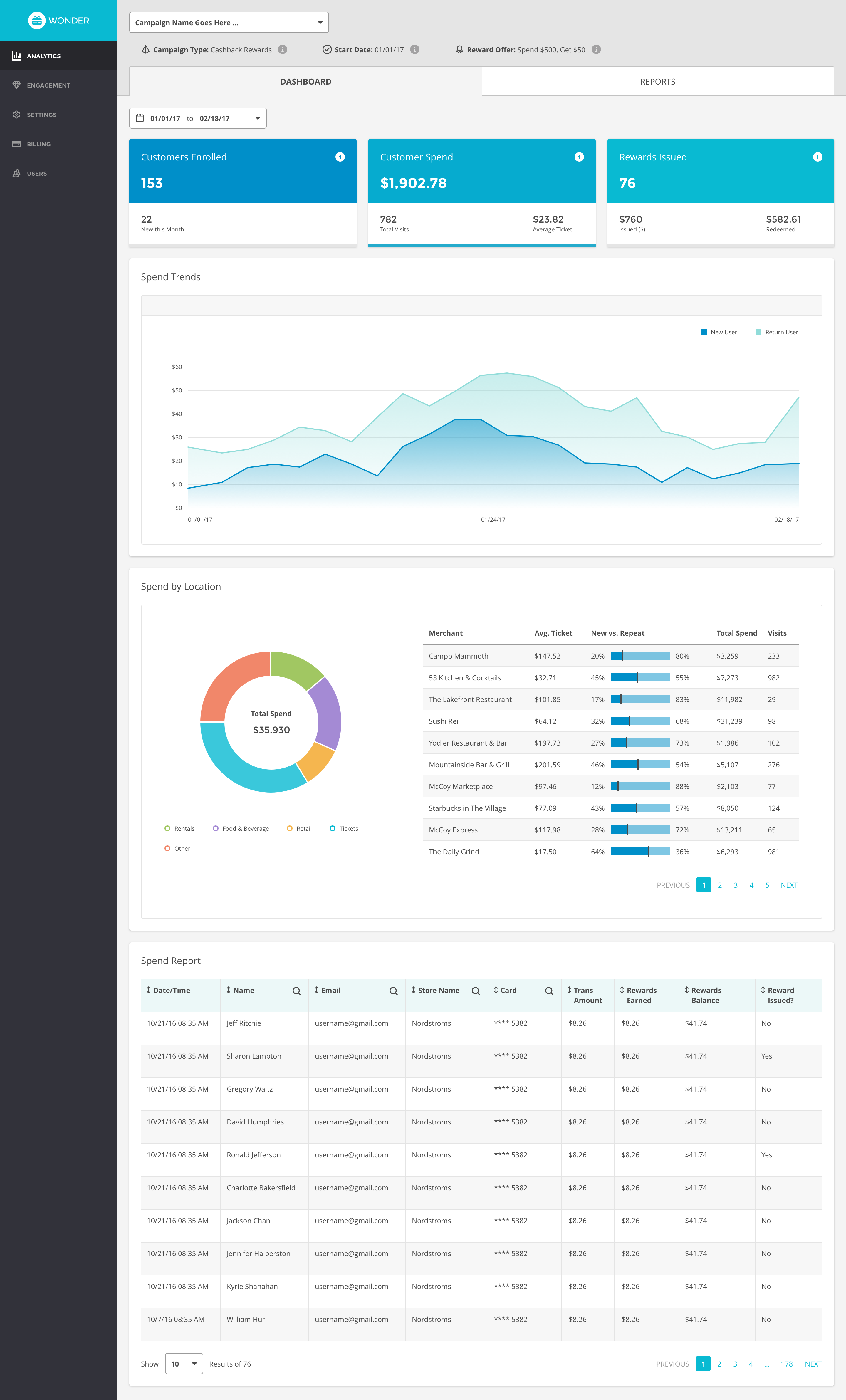The image size is (846, 1400).
Task: Switch to the Reports tab
Action: click(x=657, y=81)
